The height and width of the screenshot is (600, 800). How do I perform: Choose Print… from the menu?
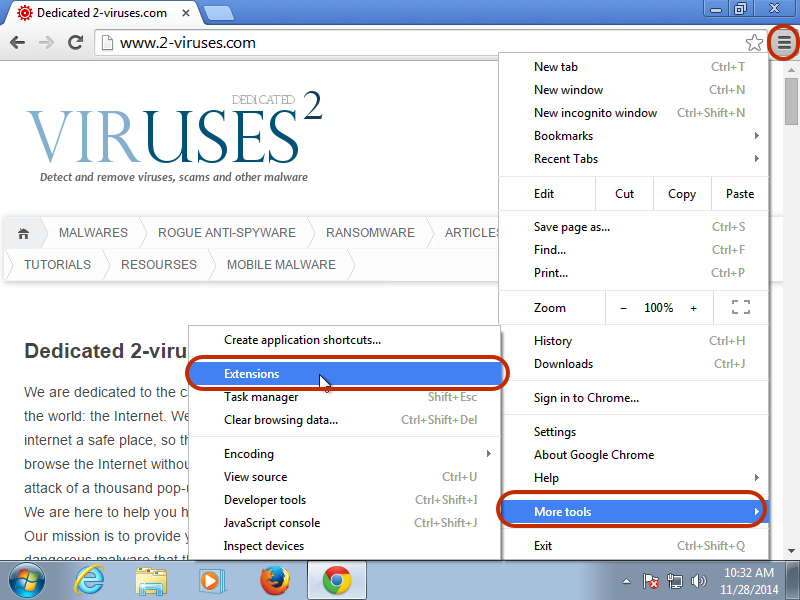634,272
